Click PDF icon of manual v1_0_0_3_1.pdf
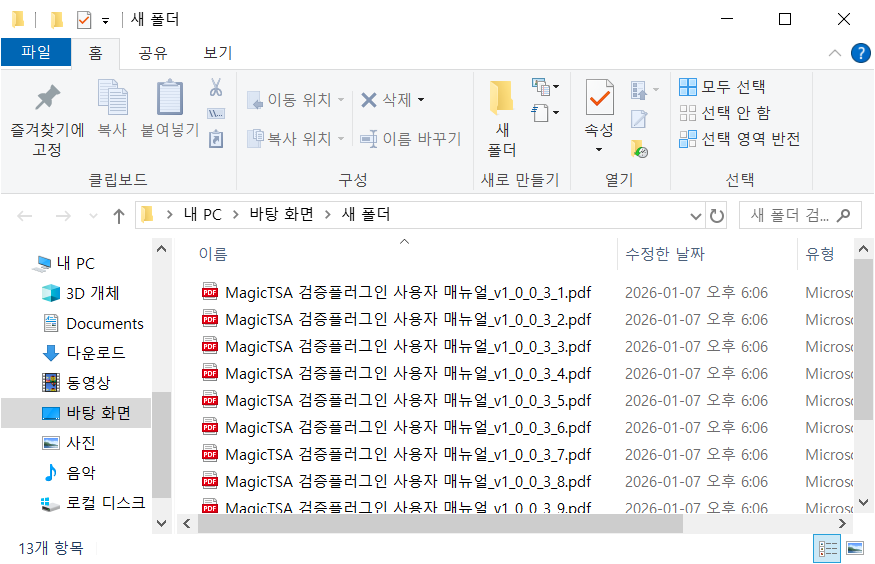Screen dimensions: 875x564 pos(210,292)
